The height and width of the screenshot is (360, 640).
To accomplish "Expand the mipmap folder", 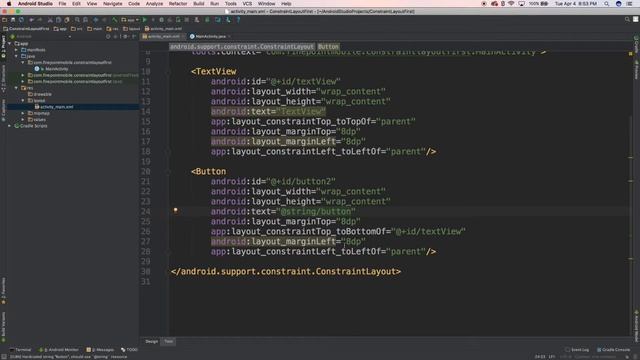I will (23, 113).
